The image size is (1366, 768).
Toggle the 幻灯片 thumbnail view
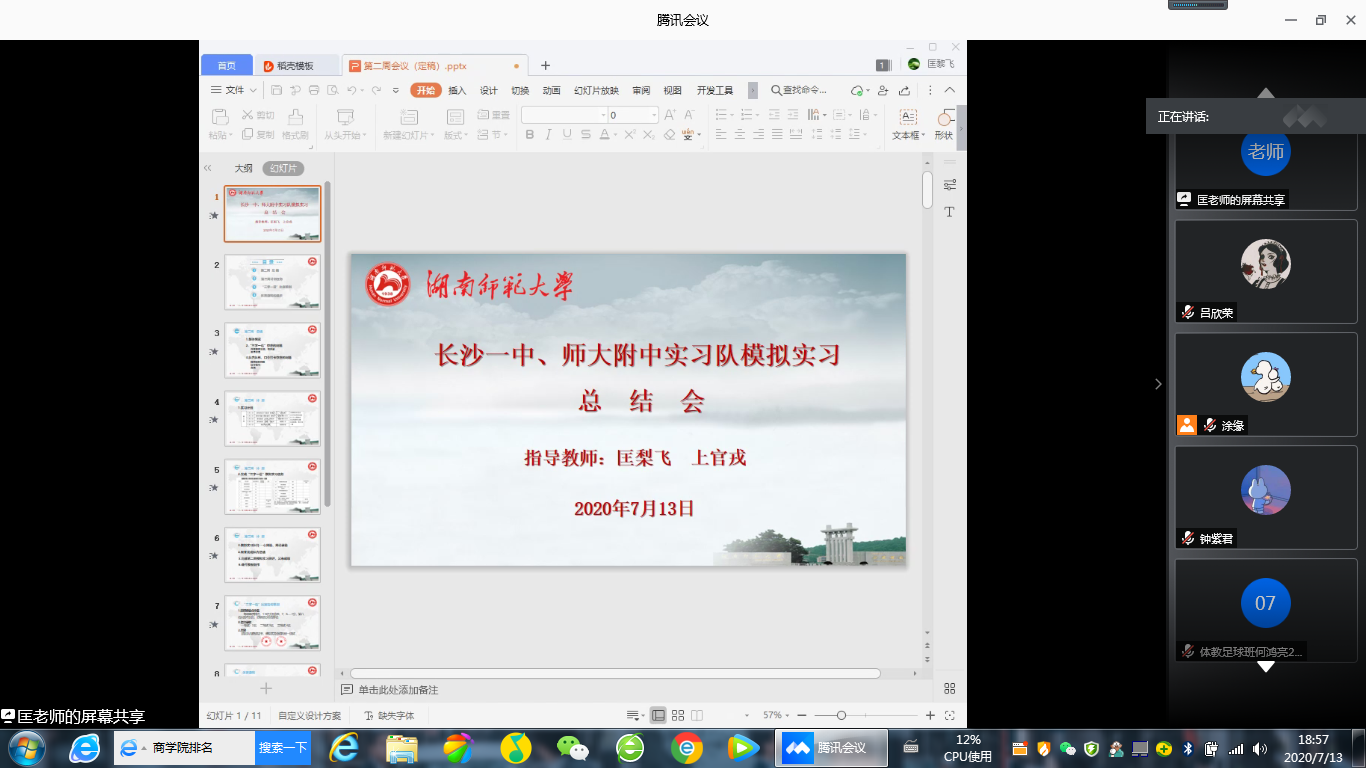pyautogui.click(x=283, y=168)
